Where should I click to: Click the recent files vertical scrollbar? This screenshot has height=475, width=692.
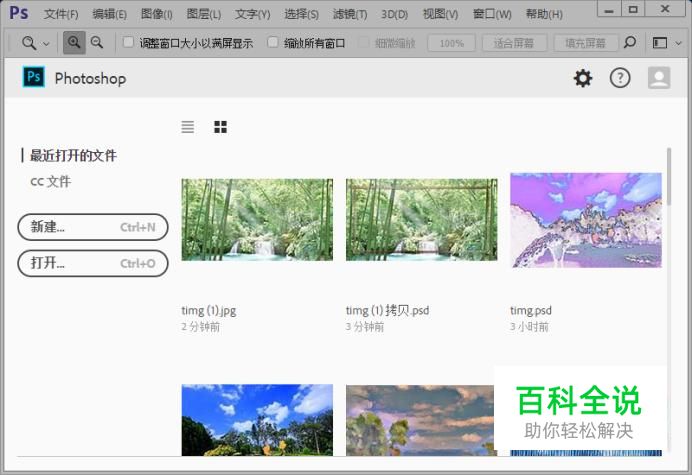click(x=669, y=177)
